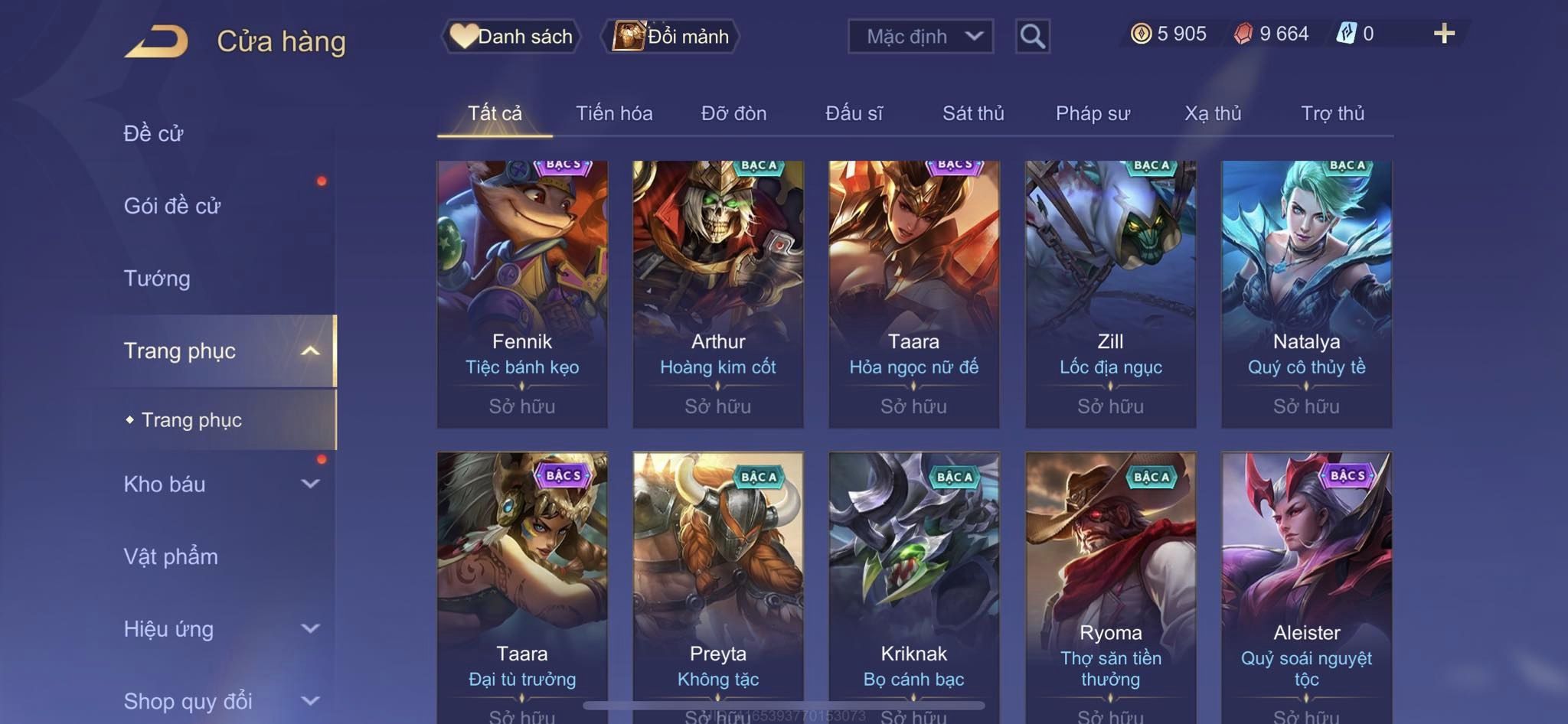
Task: Expand Shop quy đổi sidebar section
Action: coord(310,700)
